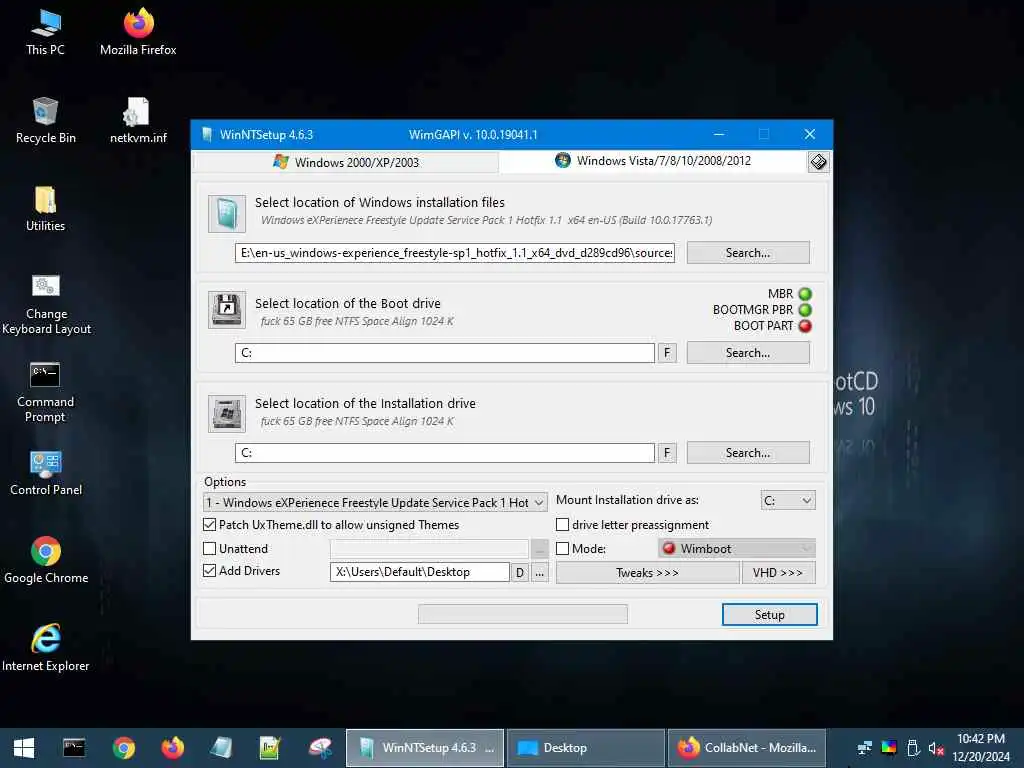The image size is (1024, 768).
Task: Open the green notepad taskbar icon
Action: (x=270, y=748)
